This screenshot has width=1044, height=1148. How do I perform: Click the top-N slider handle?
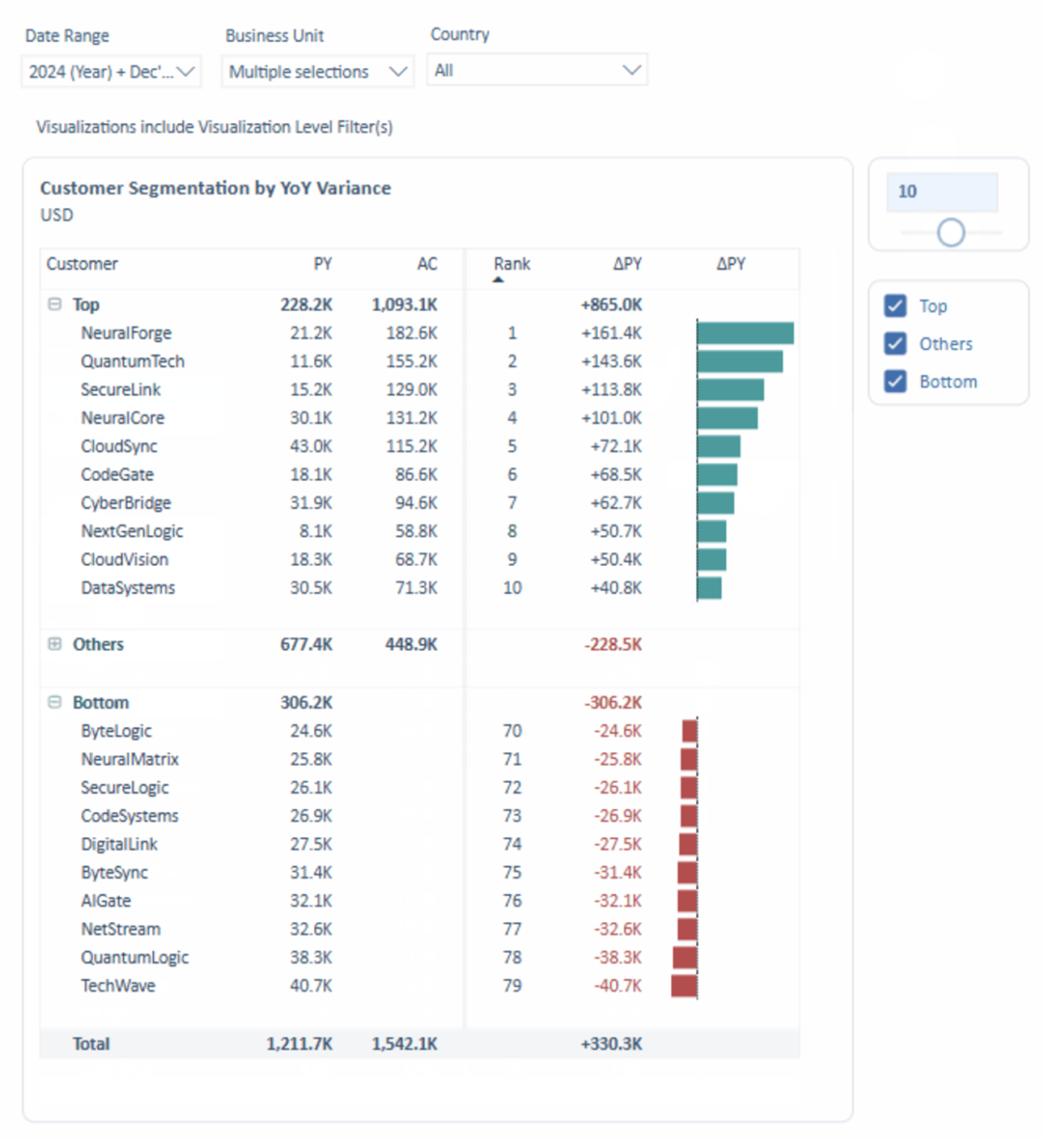pos(951,232)
